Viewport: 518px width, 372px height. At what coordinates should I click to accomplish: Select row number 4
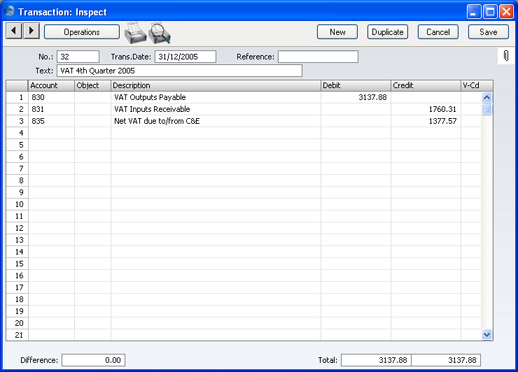click(17, 133)
